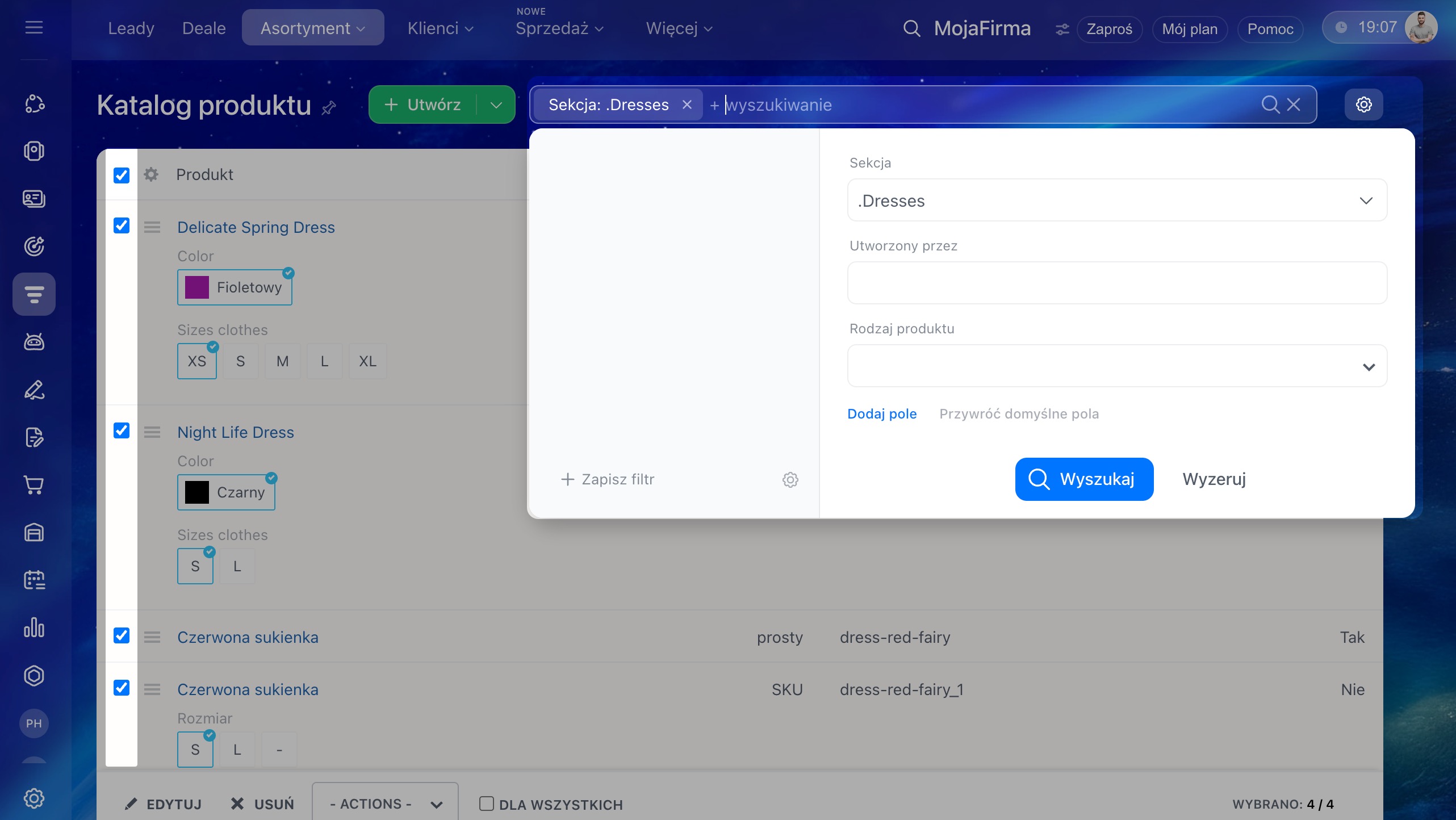Image resolution: width=1456 pixels, height=820 pixels.
Task: Enable the Dla wszystkich checkbox
Action: click(x=486, y=804)
